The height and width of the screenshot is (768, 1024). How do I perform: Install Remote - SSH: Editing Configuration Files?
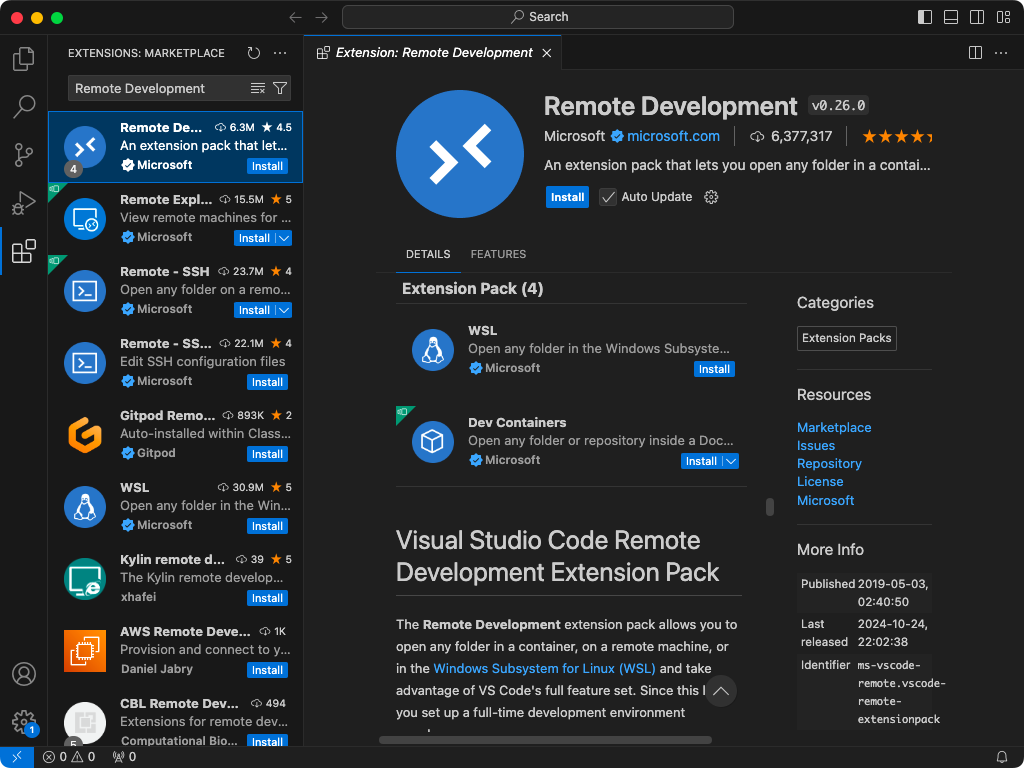coord(267,382)
